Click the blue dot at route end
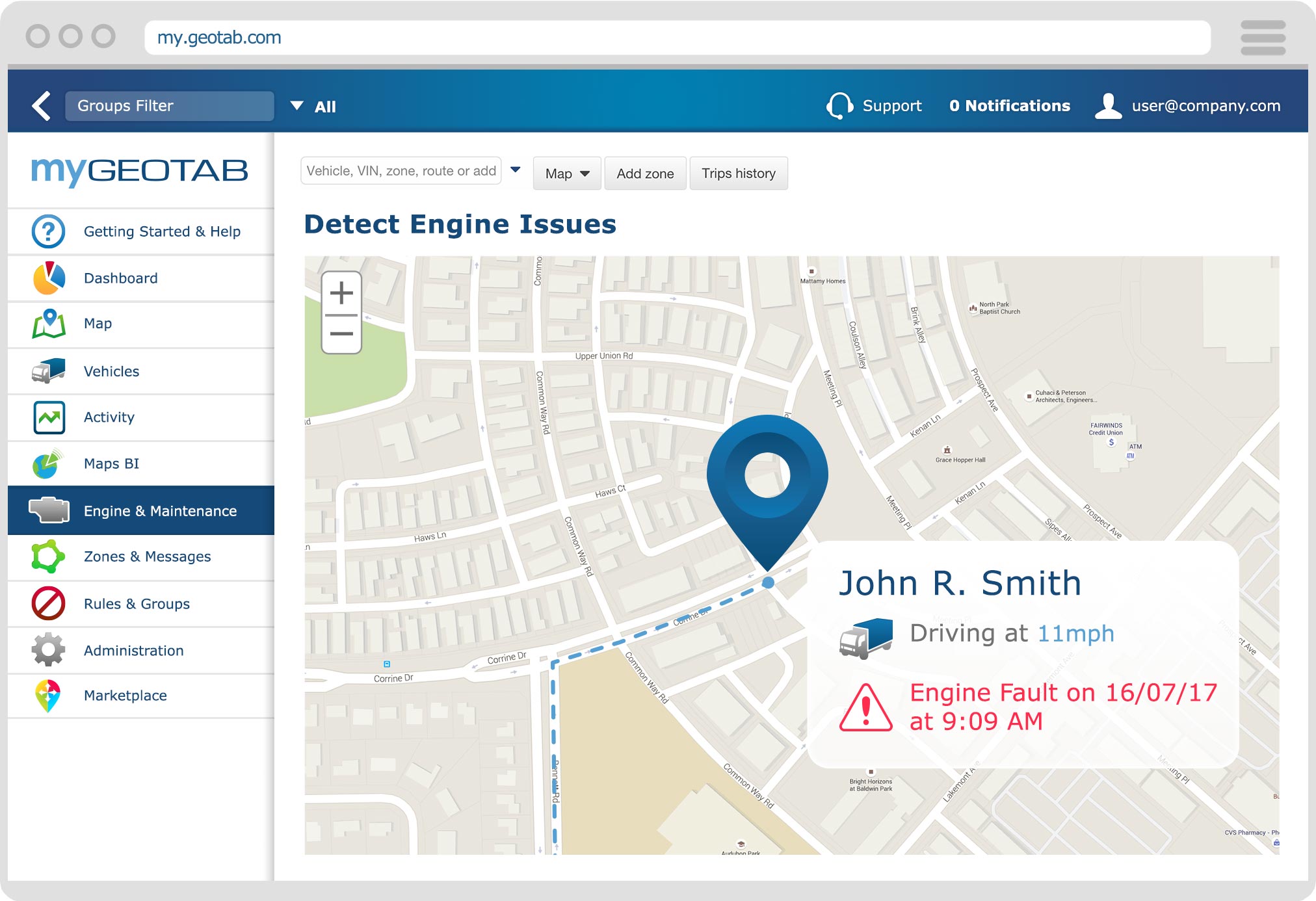The height and width of the screenshot is (901, 1316). (x=768, y=582)
